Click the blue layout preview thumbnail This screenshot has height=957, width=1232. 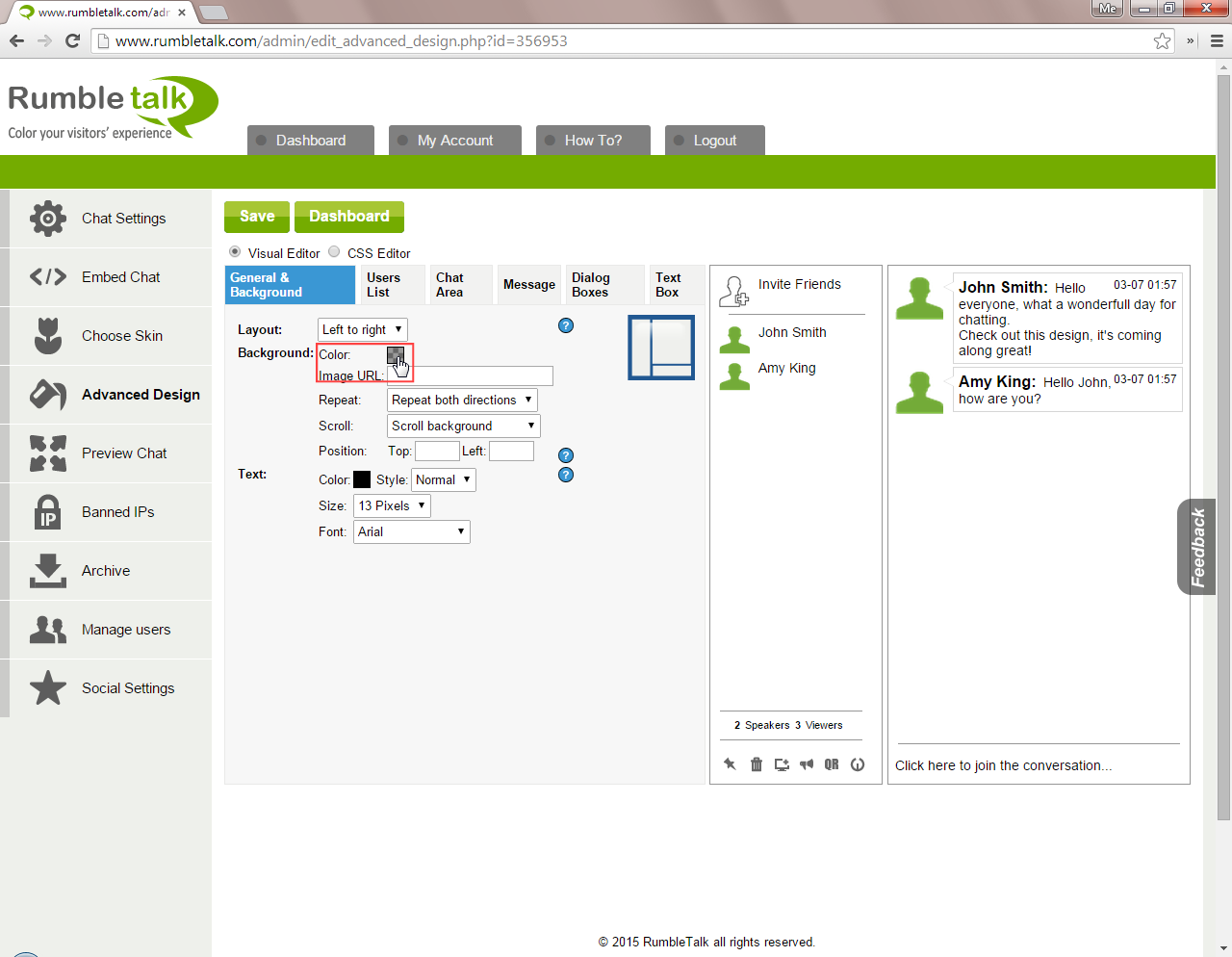point(661,348)
